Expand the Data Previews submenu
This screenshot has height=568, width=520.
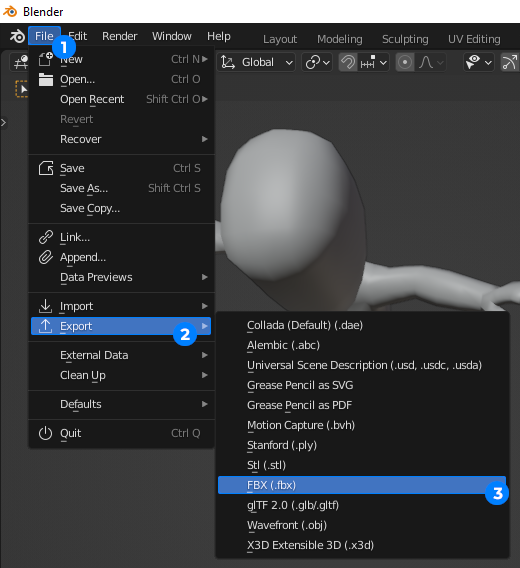(121, 277)
